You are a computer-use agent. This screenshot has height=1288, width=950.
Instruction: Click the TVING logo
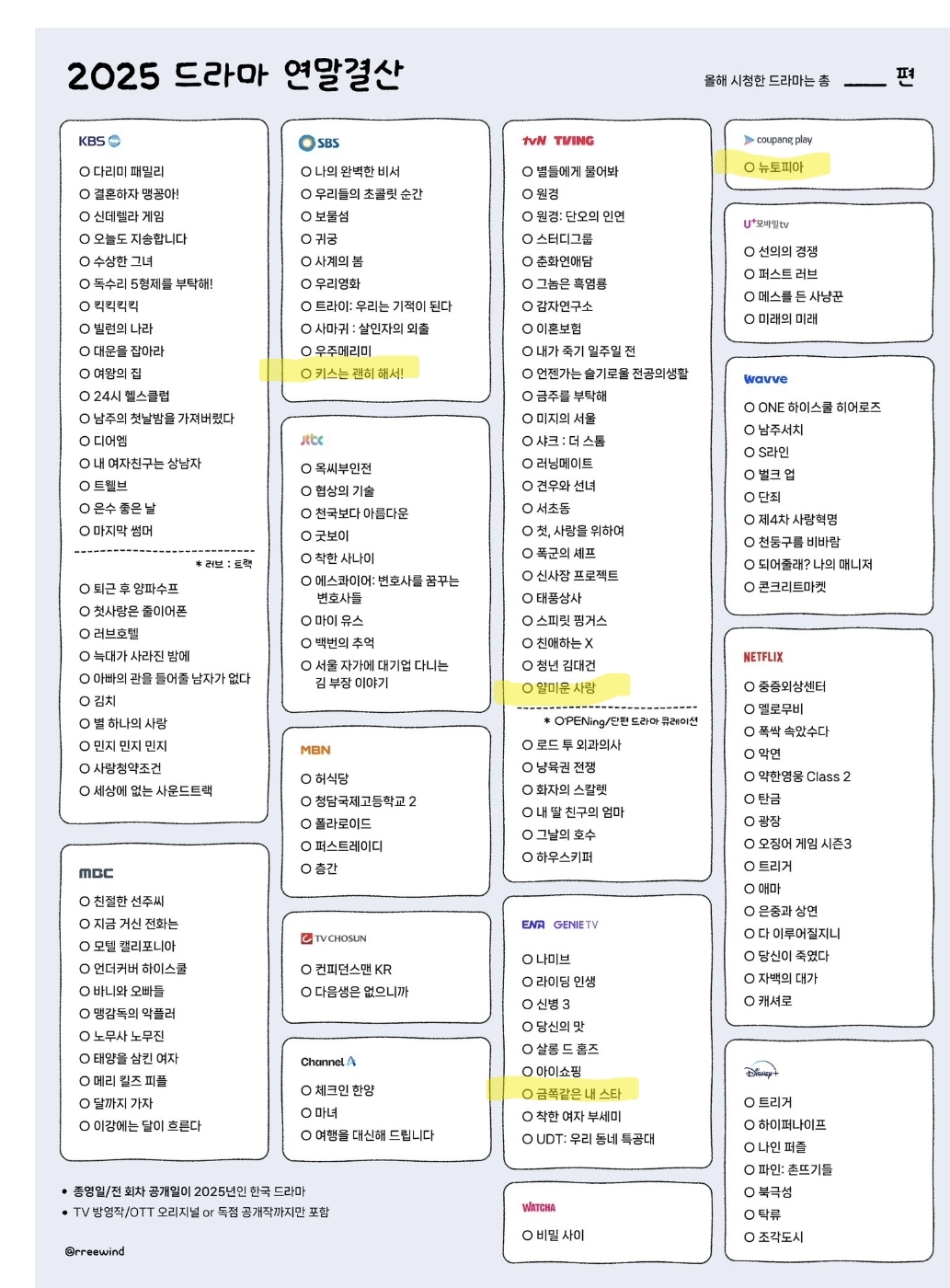point(574,141)
